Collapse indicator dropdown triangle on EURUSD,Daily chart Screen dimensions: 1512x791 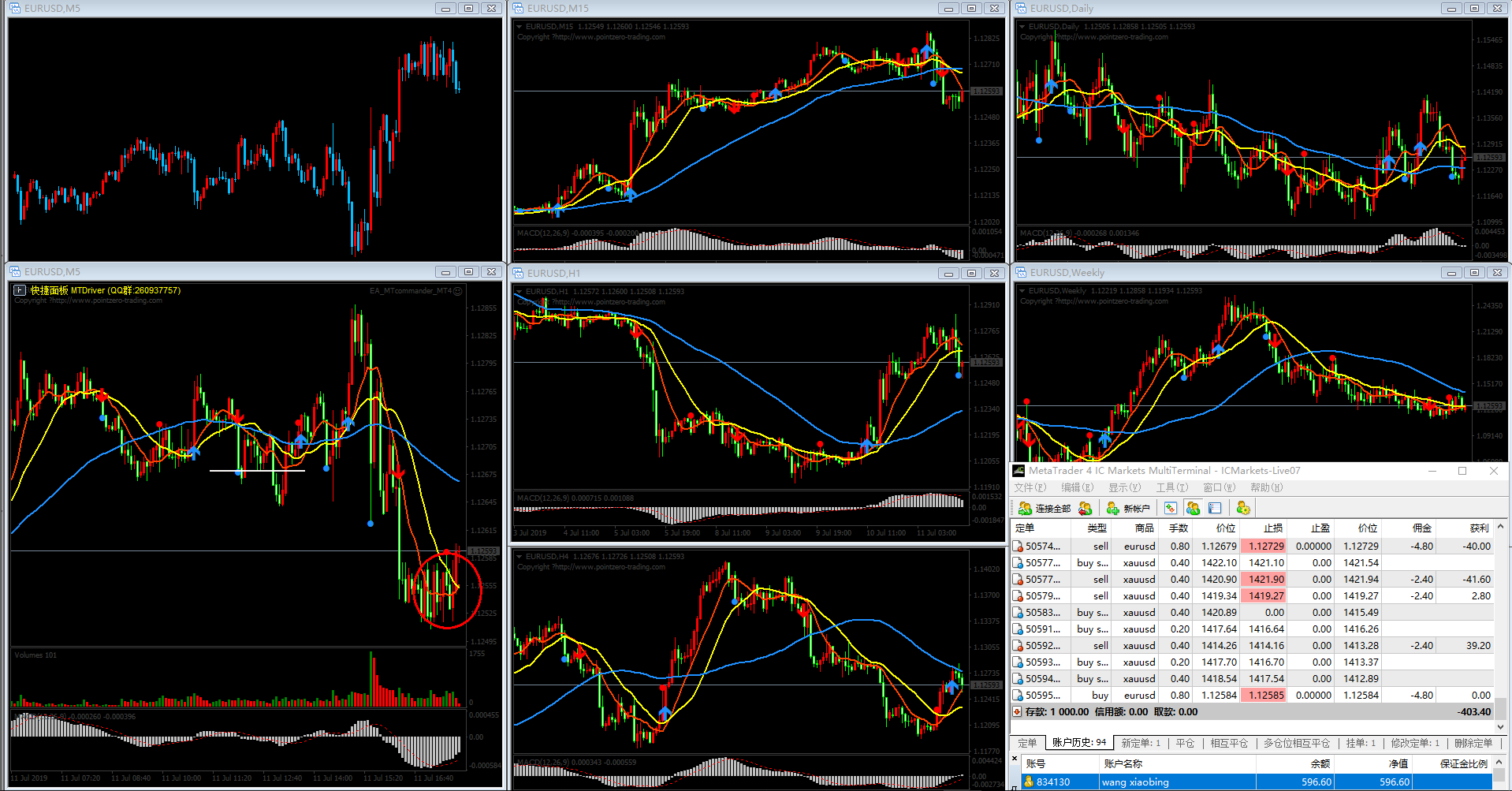pyautogui.click(x=1022, y=27)
